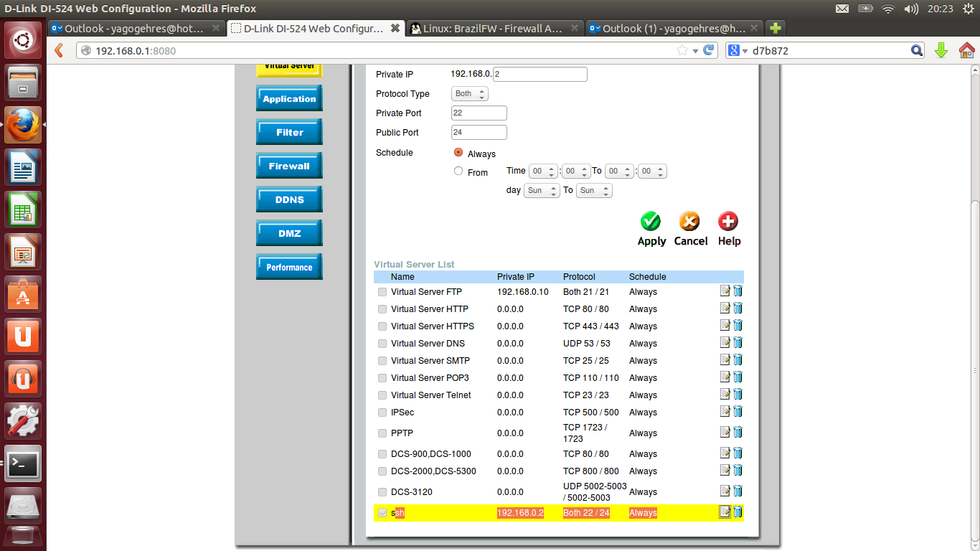The image size is (980, 551).
Task: Select the From schedule radio button
Action: (458, 171)
